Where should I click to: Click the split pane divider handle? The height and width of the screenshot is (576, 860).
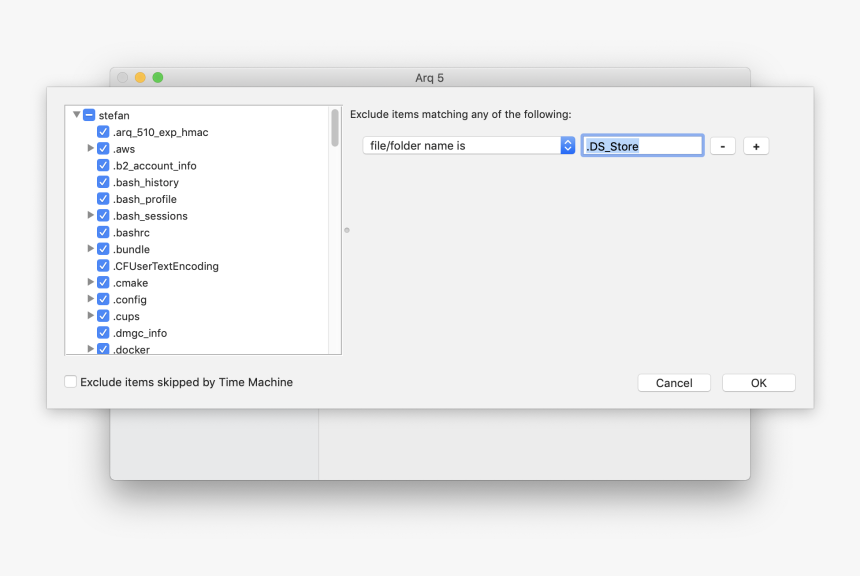pos(346,230)
